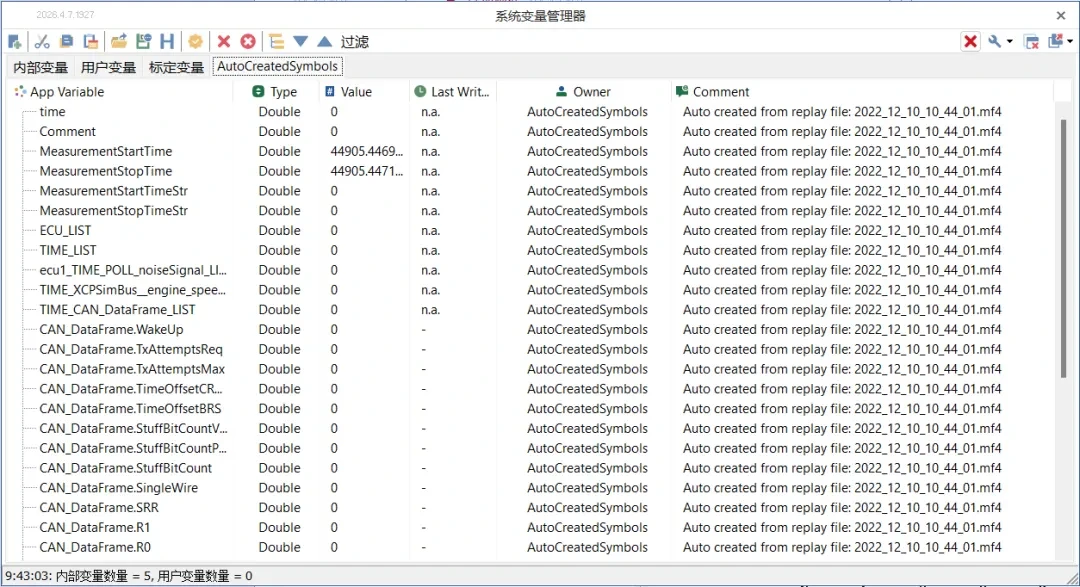Switch to the 用户变量 tab
The height and width of the screenshot is (587, 1080).
coord(109,67)
